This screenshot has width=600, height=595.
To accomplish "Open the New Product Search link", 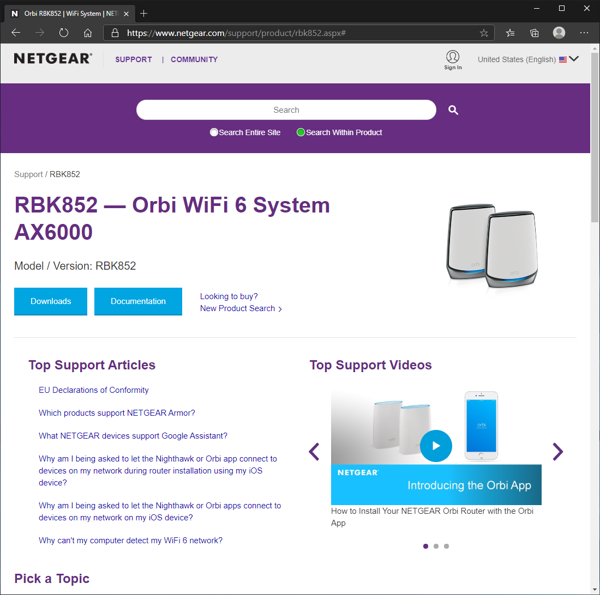I will click(241, 308).
